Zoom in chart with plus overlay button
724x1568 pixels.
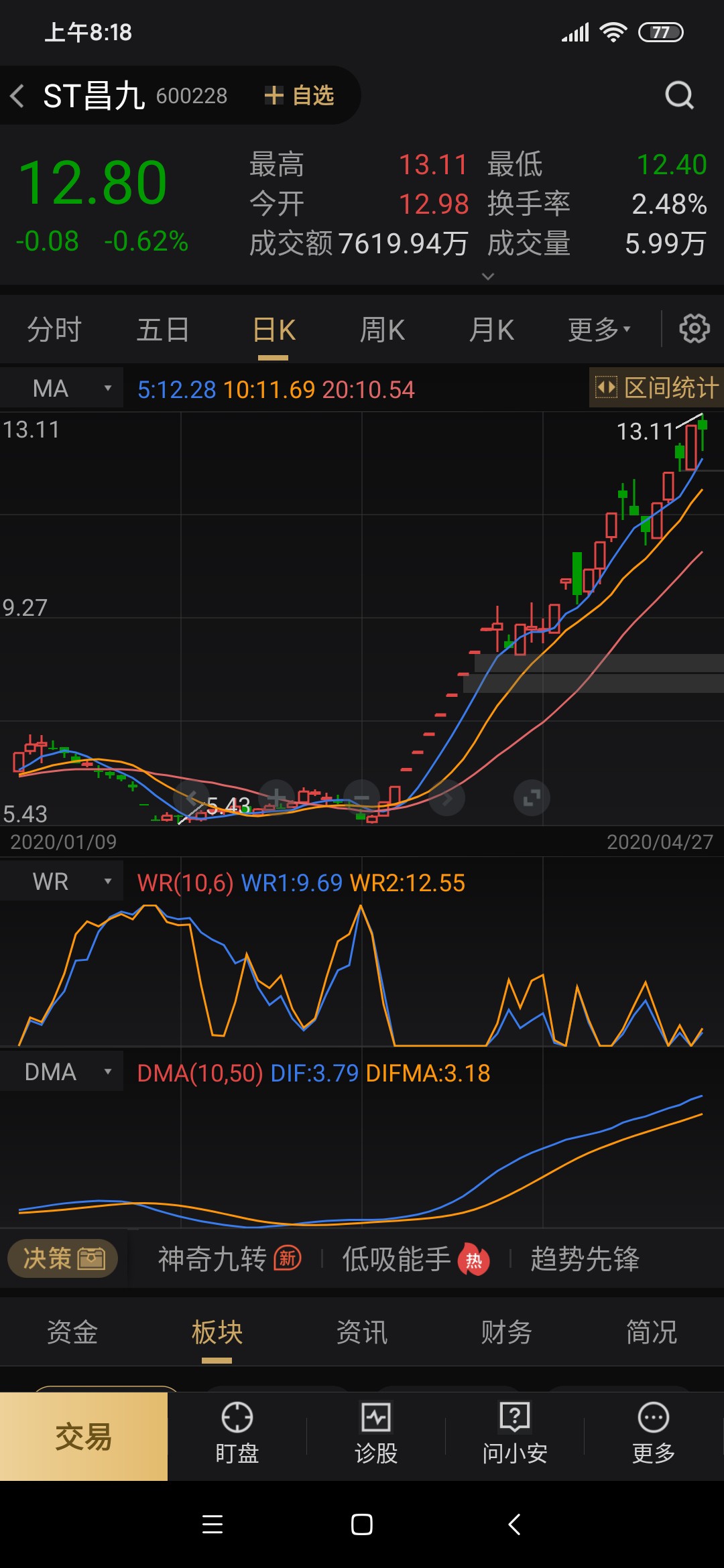click(276, 797)
